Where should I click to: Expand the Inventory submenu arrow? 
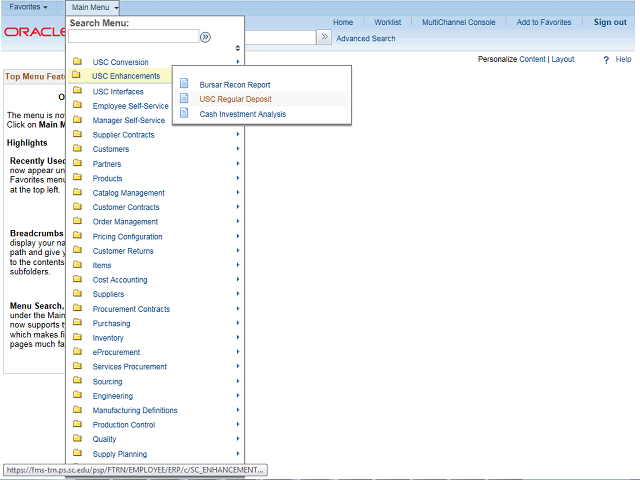coord(238,337)
